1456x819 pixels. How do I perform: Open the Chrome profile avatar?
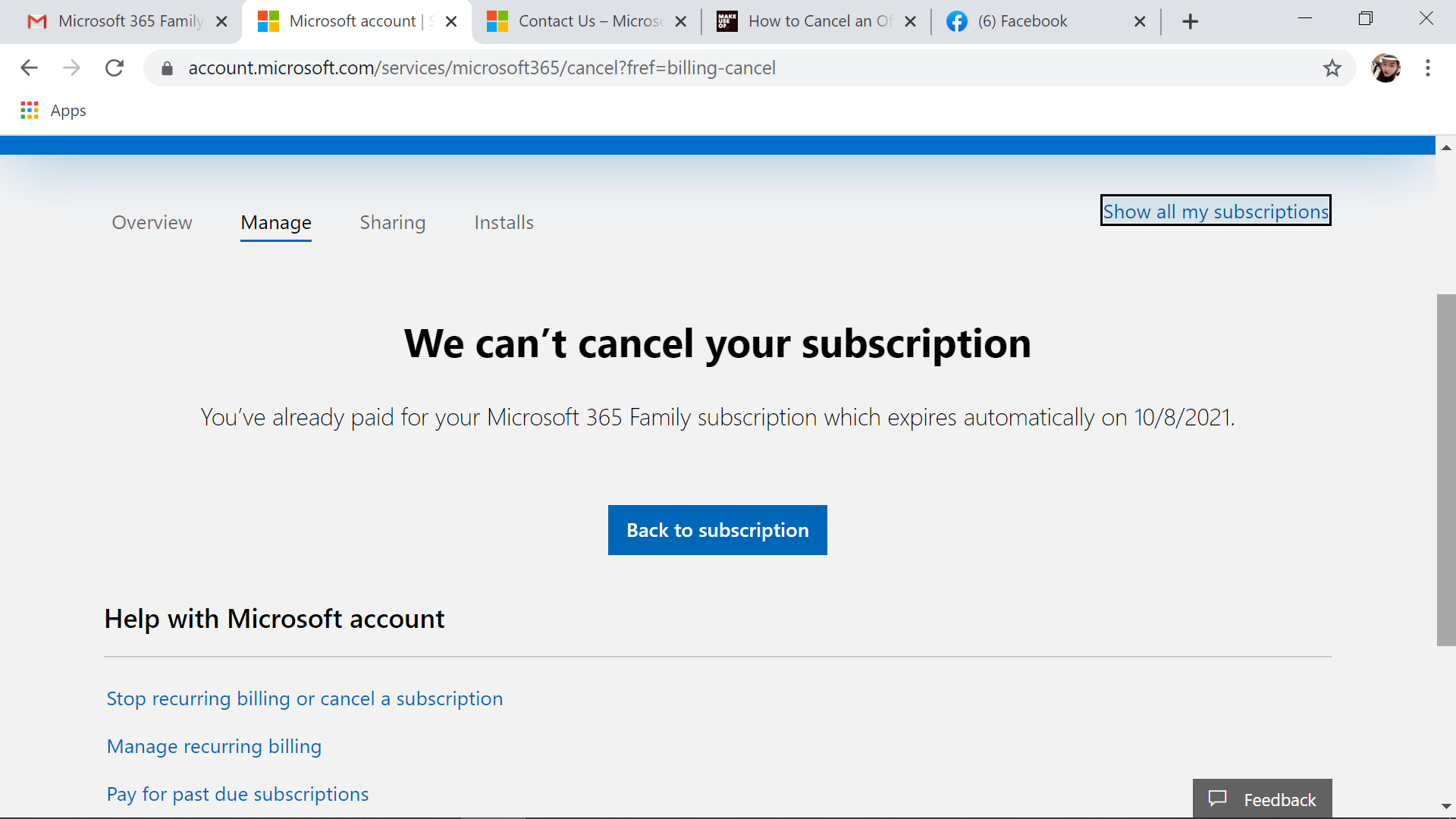point(1385,68)
